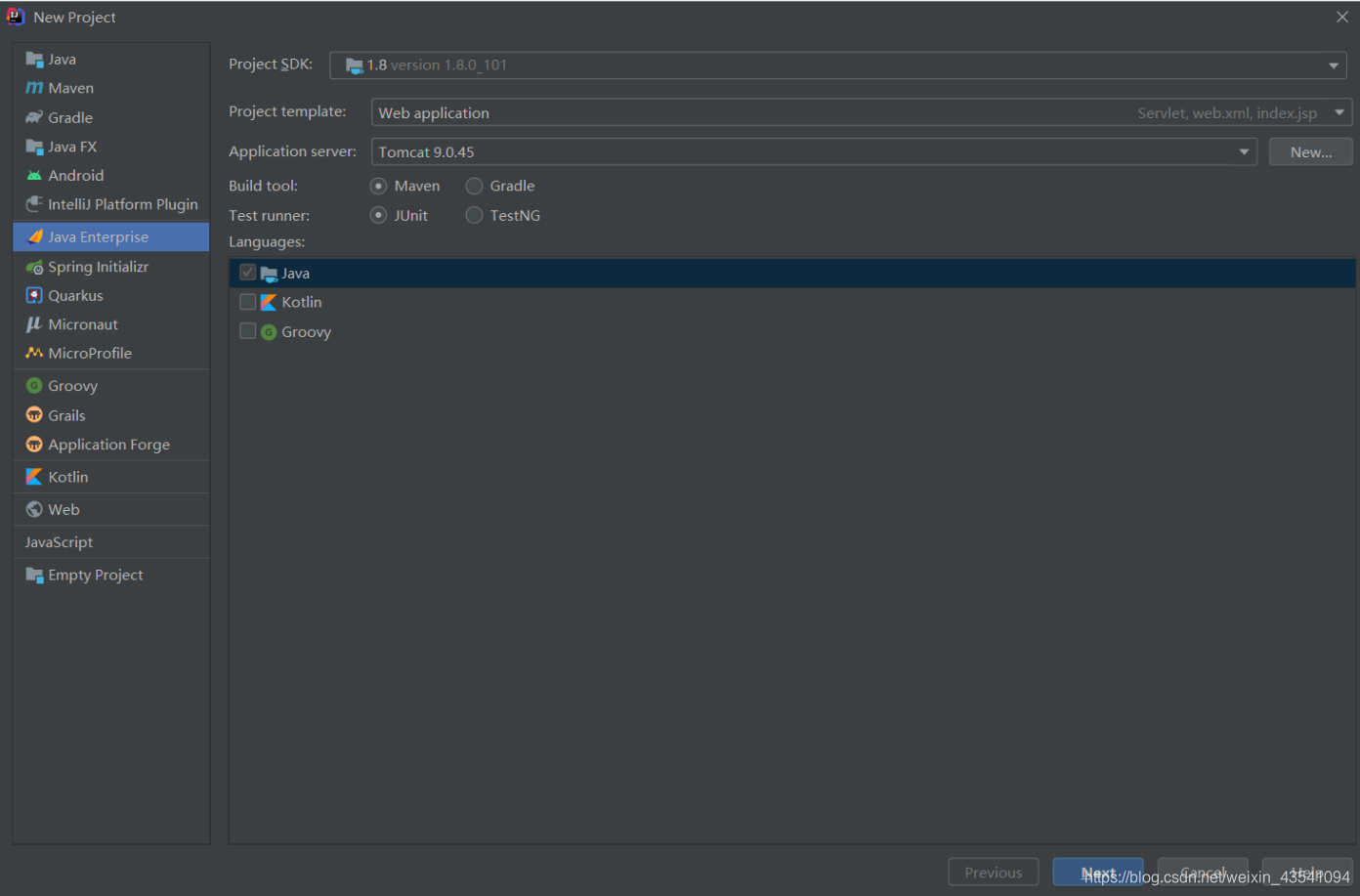The image size is (1360, 896).
Task: Choose Spring Initializr project type
Action: point(99,267)
